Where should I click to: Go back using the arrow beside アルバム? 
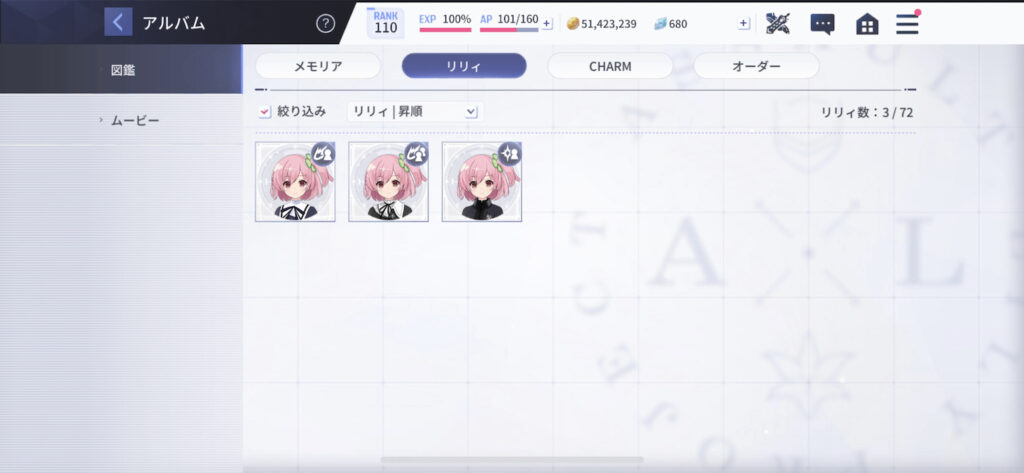coord(118,22)
